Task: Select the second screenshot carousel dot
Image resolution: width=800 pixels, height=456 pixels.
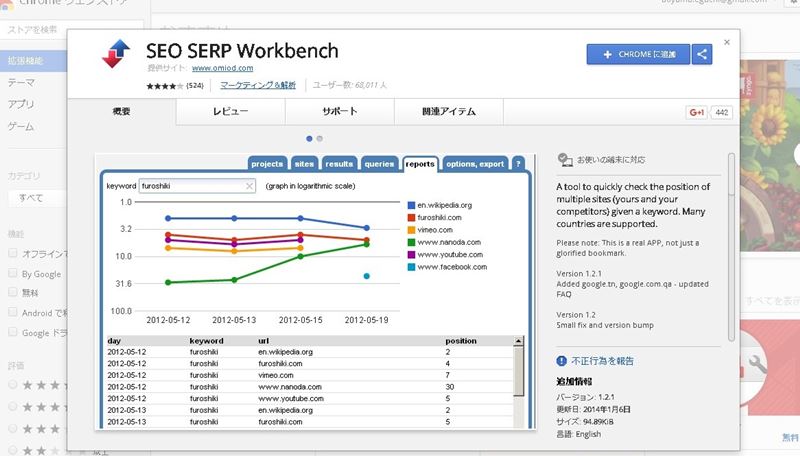Action: coord(319,138)
